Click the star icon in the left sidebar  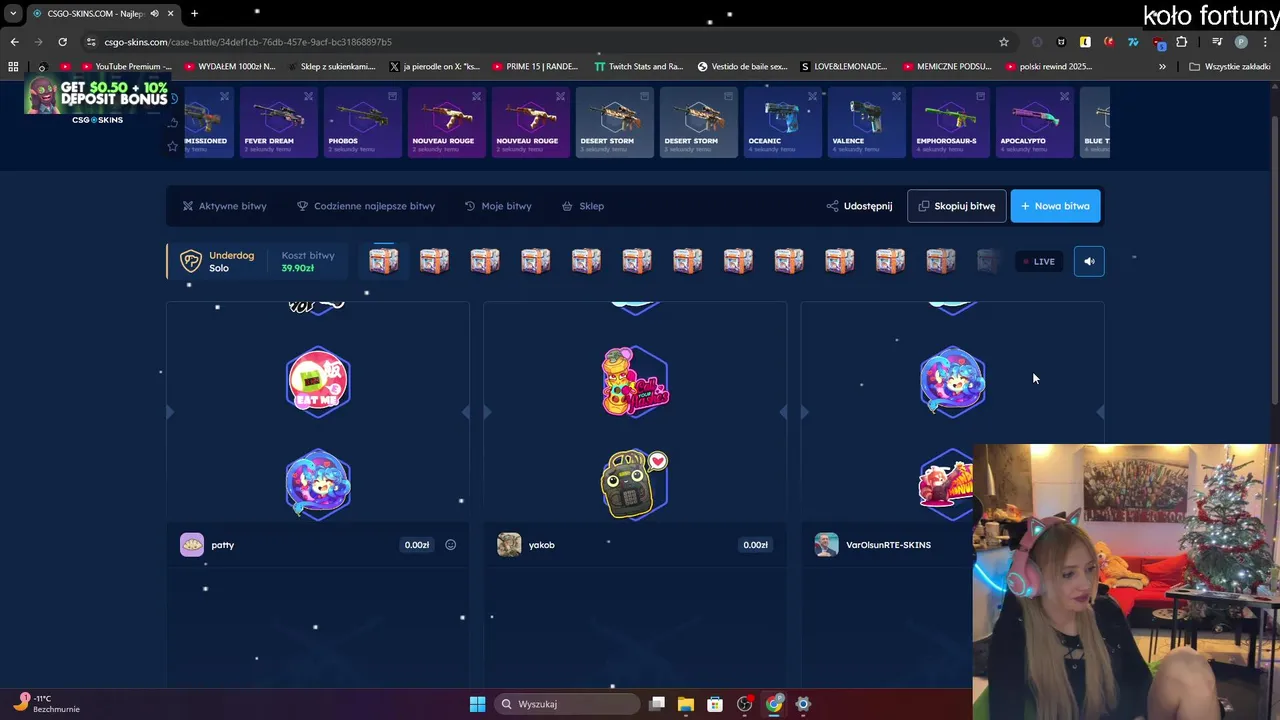click(x=173, y=146)
